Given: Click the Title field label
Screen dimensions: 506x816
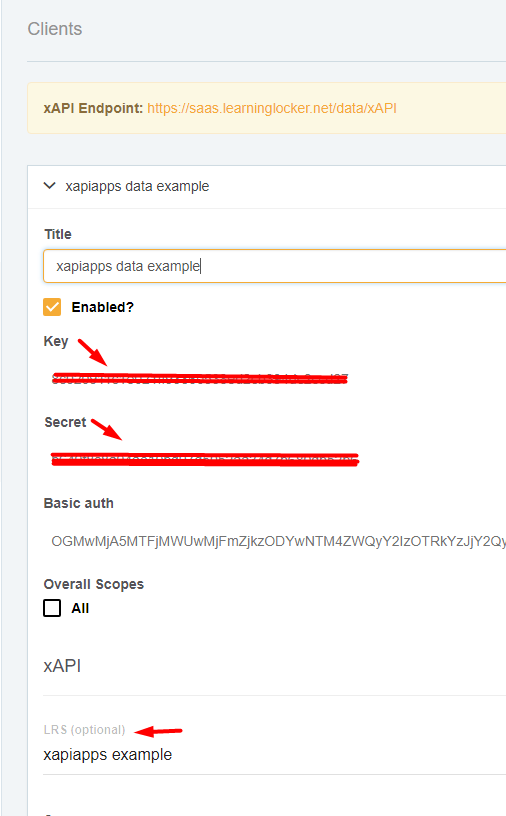Looking at the screenshot, I should click(x=58, y=234).
